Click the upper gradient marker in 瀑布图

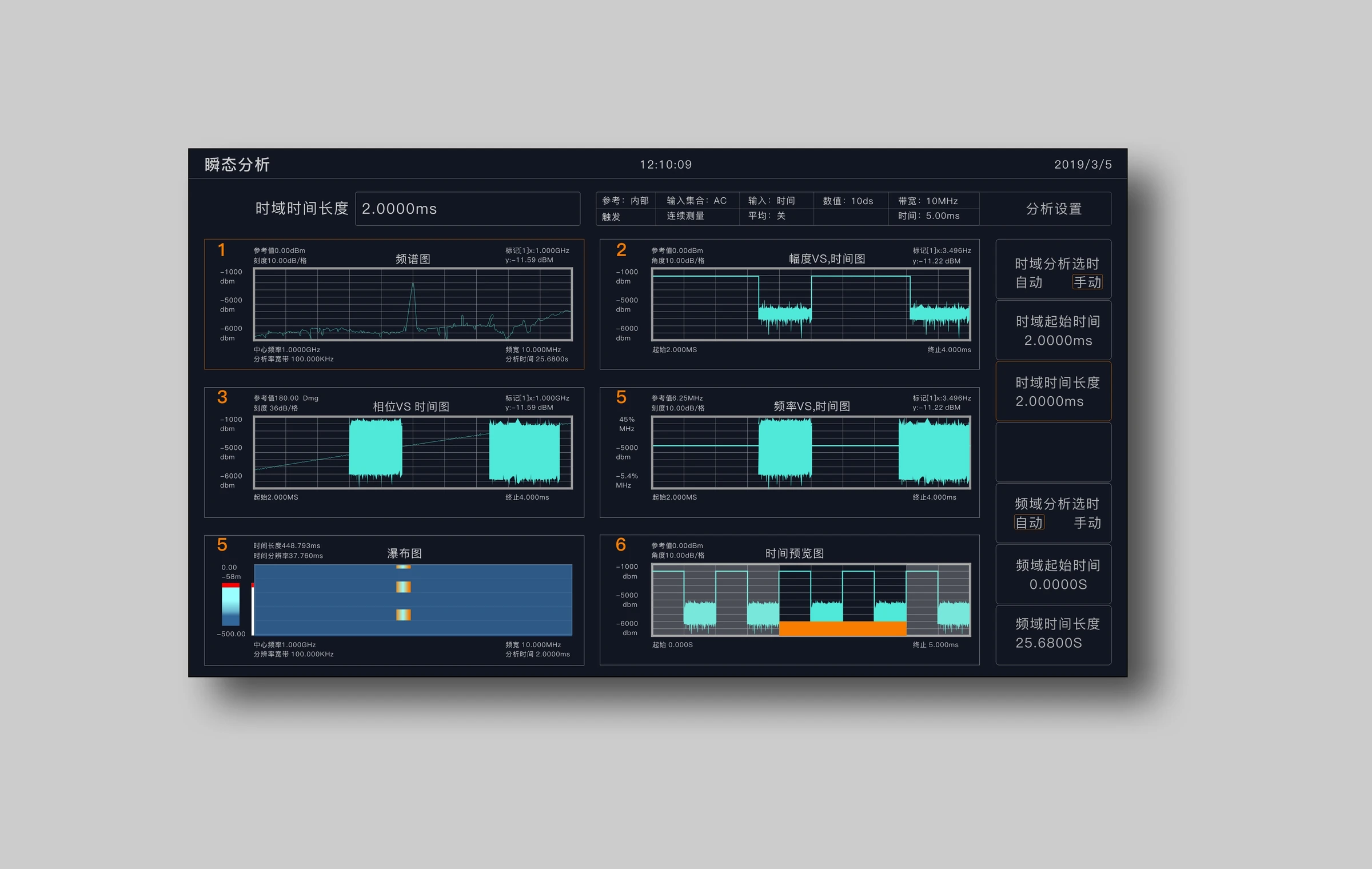coord(404,567)
